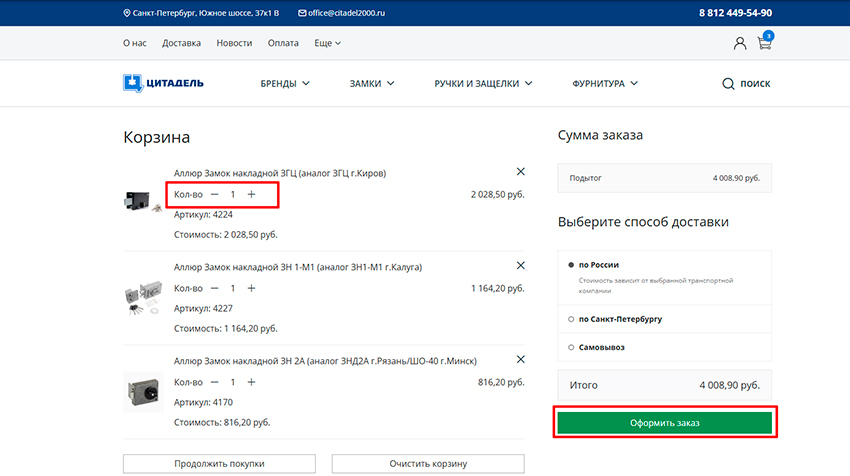Click the Артикул: 4227 text
The width and height of the screenshot is (850, 476).
[x=203, y=308]
